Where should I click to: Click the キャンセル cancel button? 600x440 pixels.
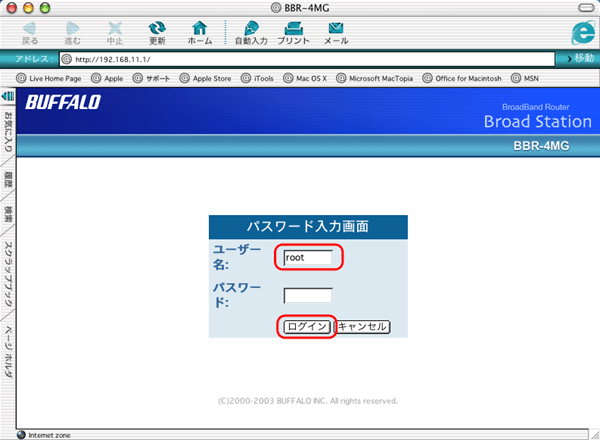362,326
